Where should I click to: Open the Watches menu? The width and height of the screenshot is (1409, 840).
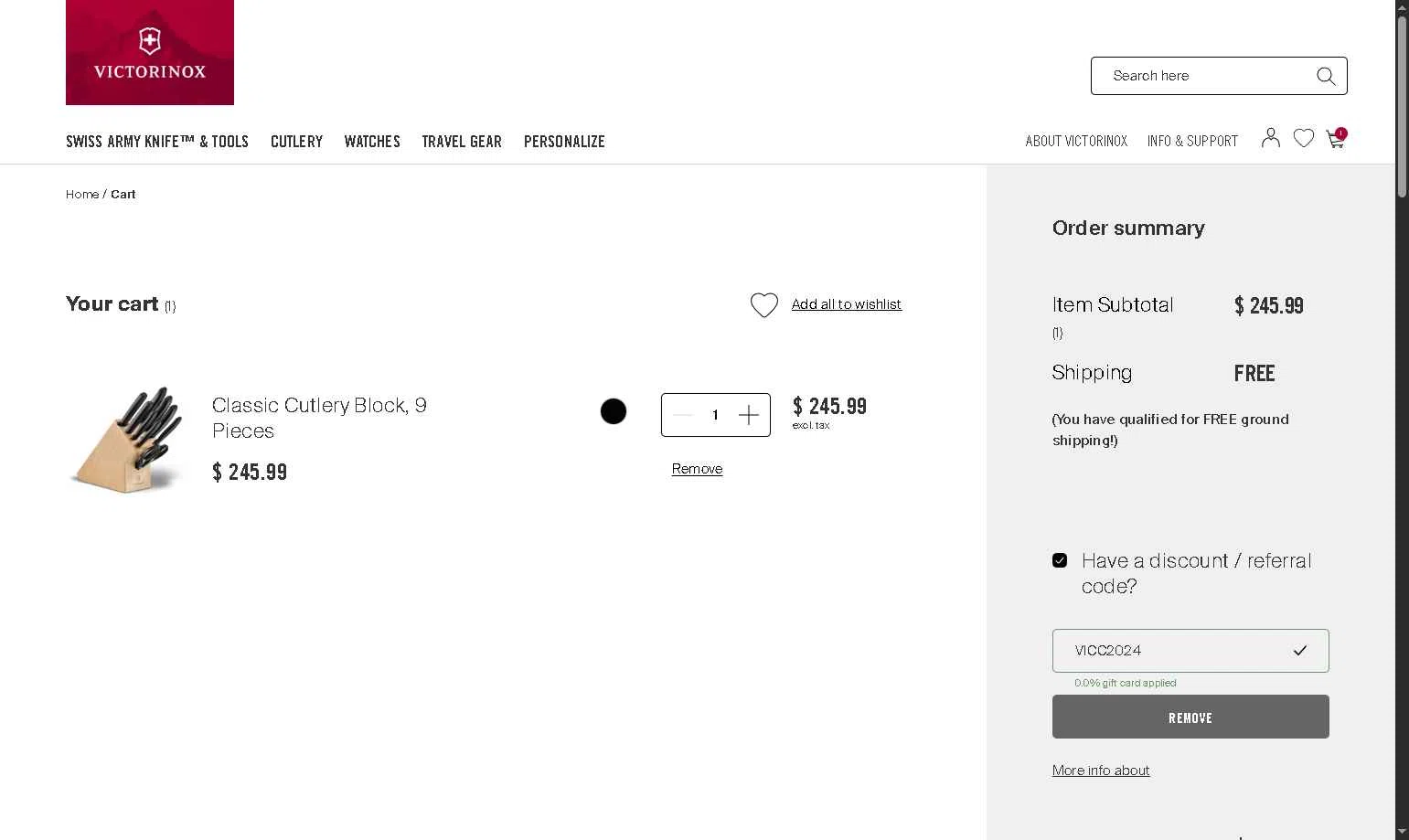pyautogui.click(x=372, y=142)
